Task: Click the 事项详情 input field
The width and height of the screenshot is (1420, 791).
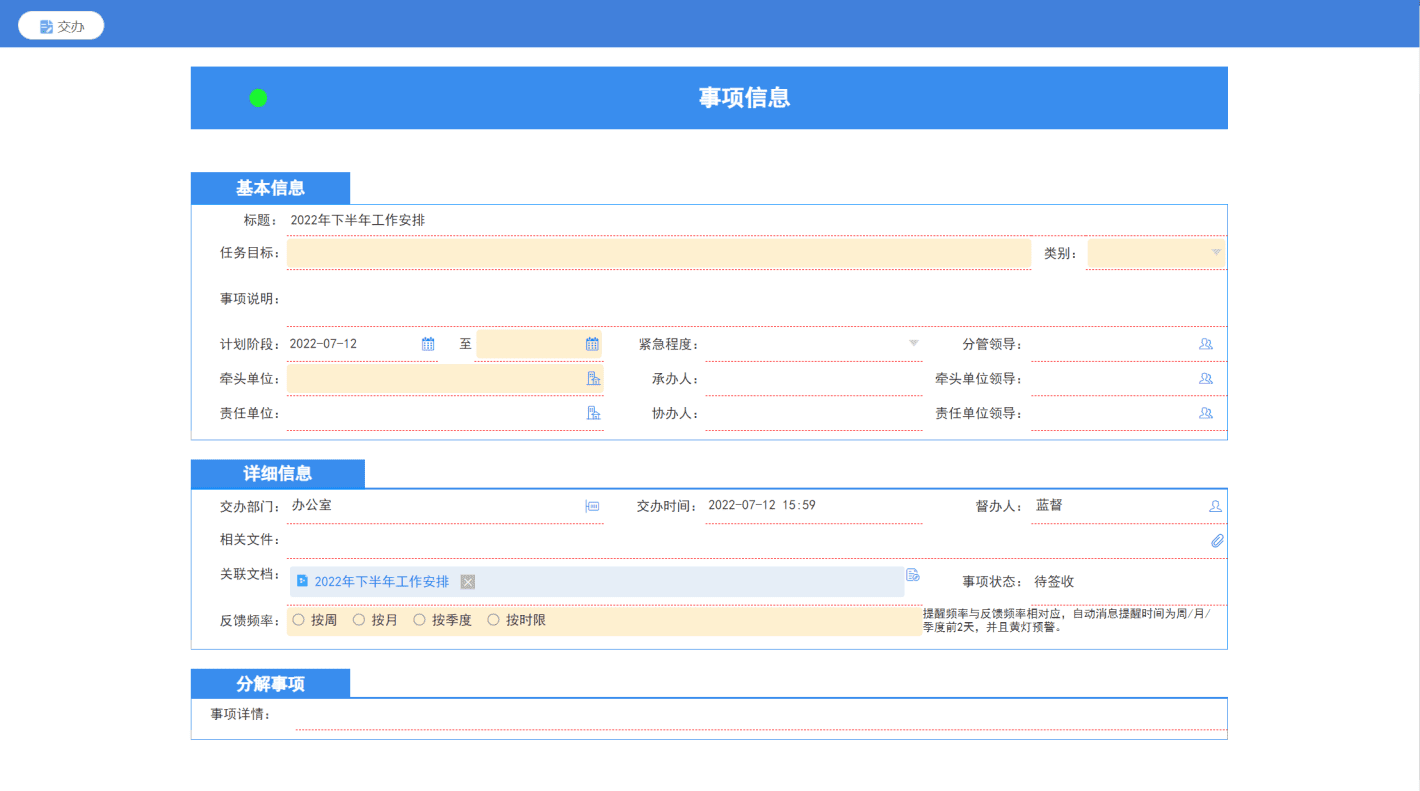Action: pos(761,714)
